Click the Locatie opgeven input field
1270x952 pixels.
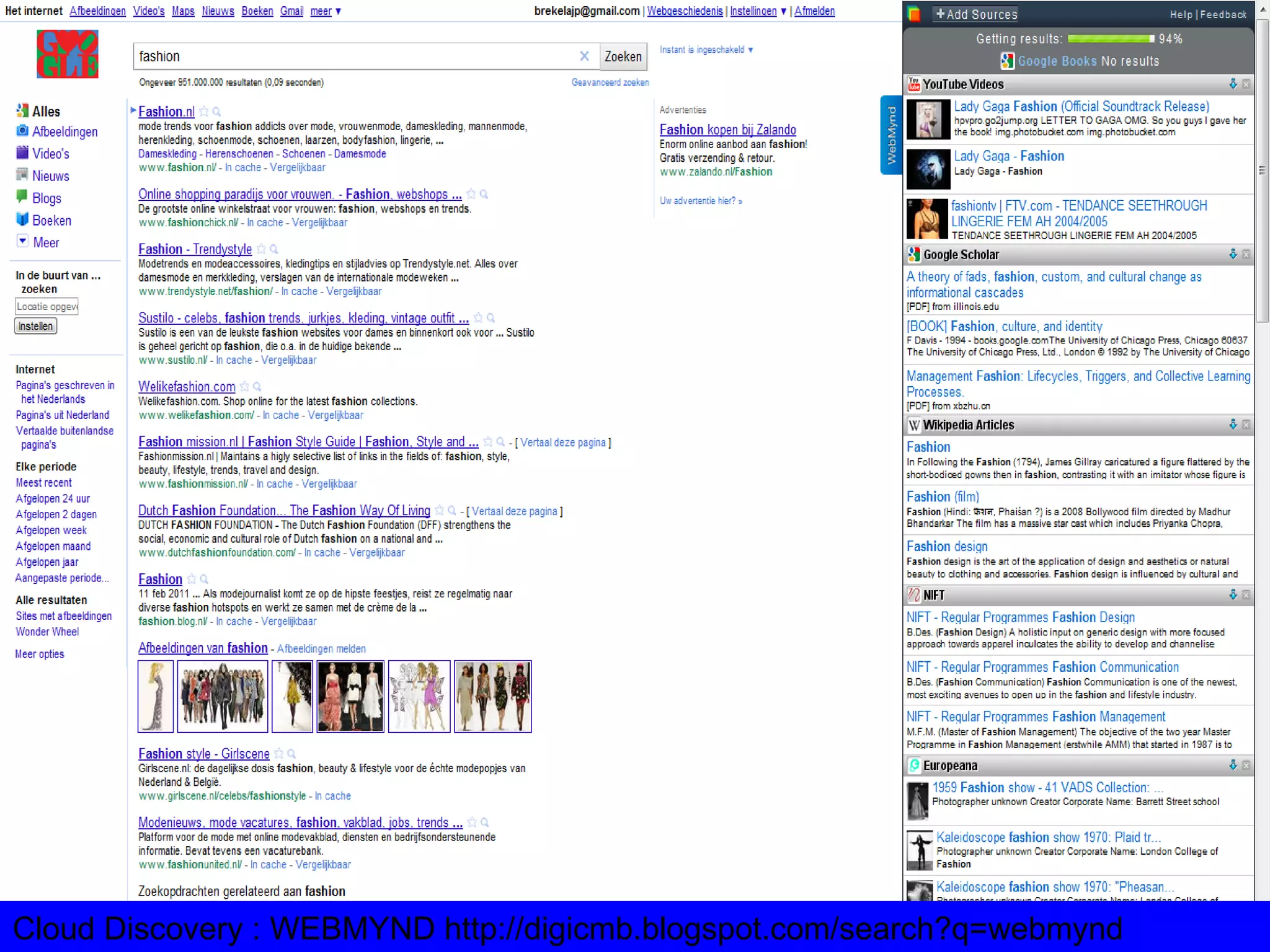(x=47, y=306)
